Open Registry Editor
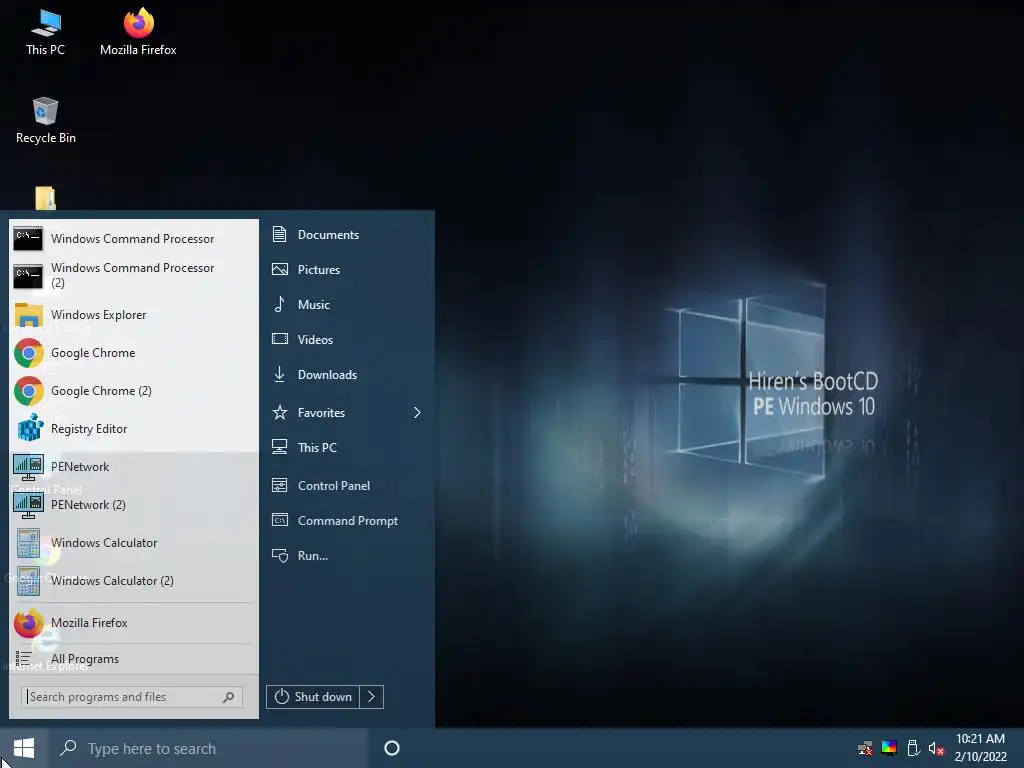 (x=133, y=428)
